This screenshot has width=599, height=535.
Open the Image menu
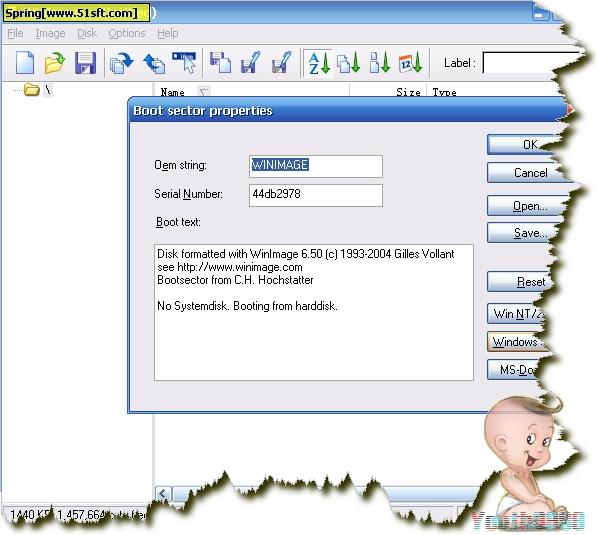coord(50,34)
